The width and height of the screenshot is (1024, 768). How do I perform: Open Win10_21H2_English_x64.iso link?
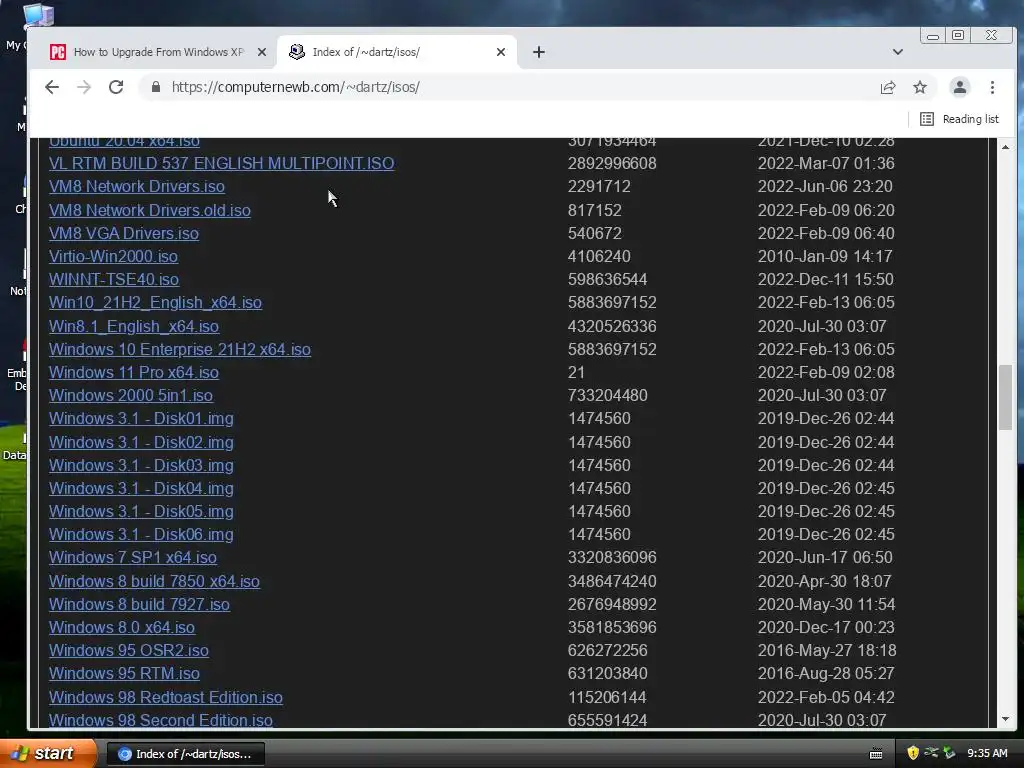[155, 302]
